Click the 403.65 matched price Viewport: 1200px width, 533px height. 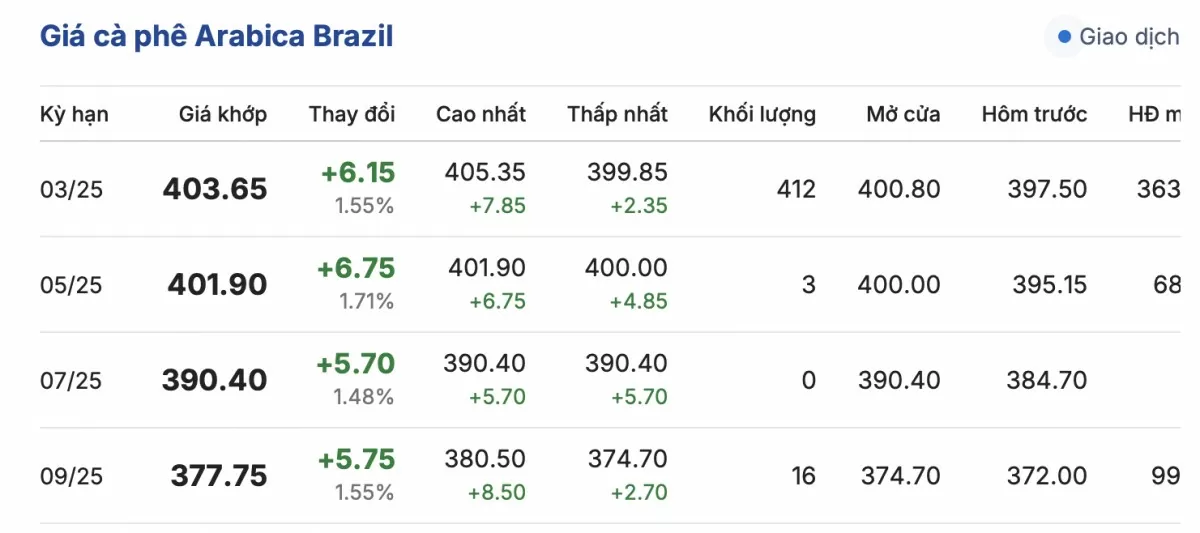pos(215,189)
